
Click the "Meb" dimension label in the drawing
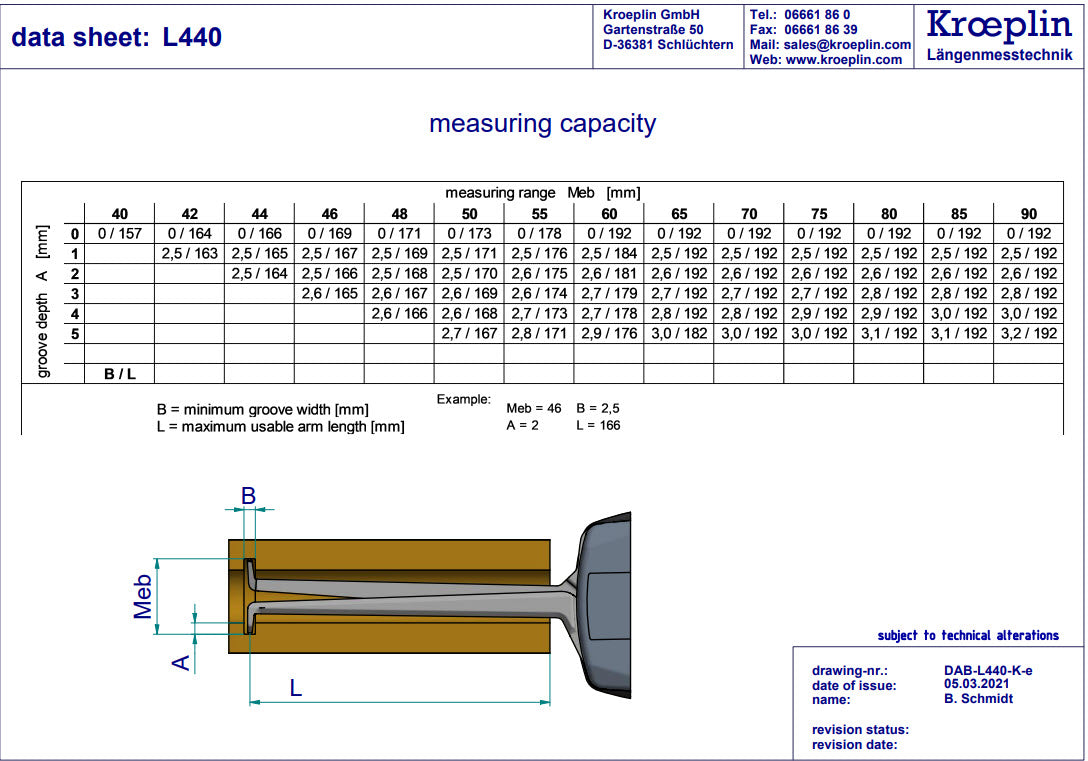144,596
